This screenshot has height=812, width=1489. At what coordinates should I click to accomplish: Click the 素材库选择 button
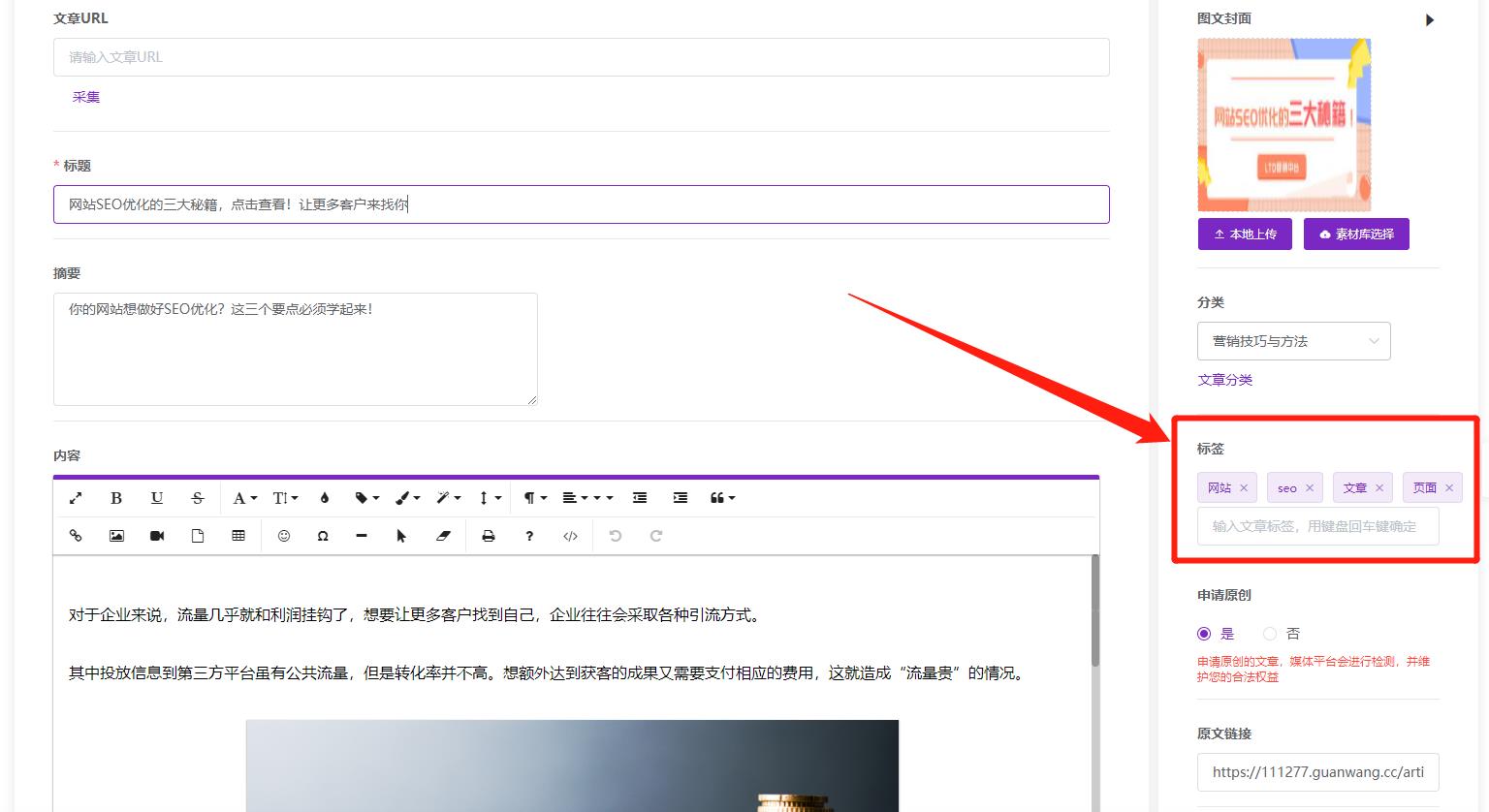coord(1356,234)
